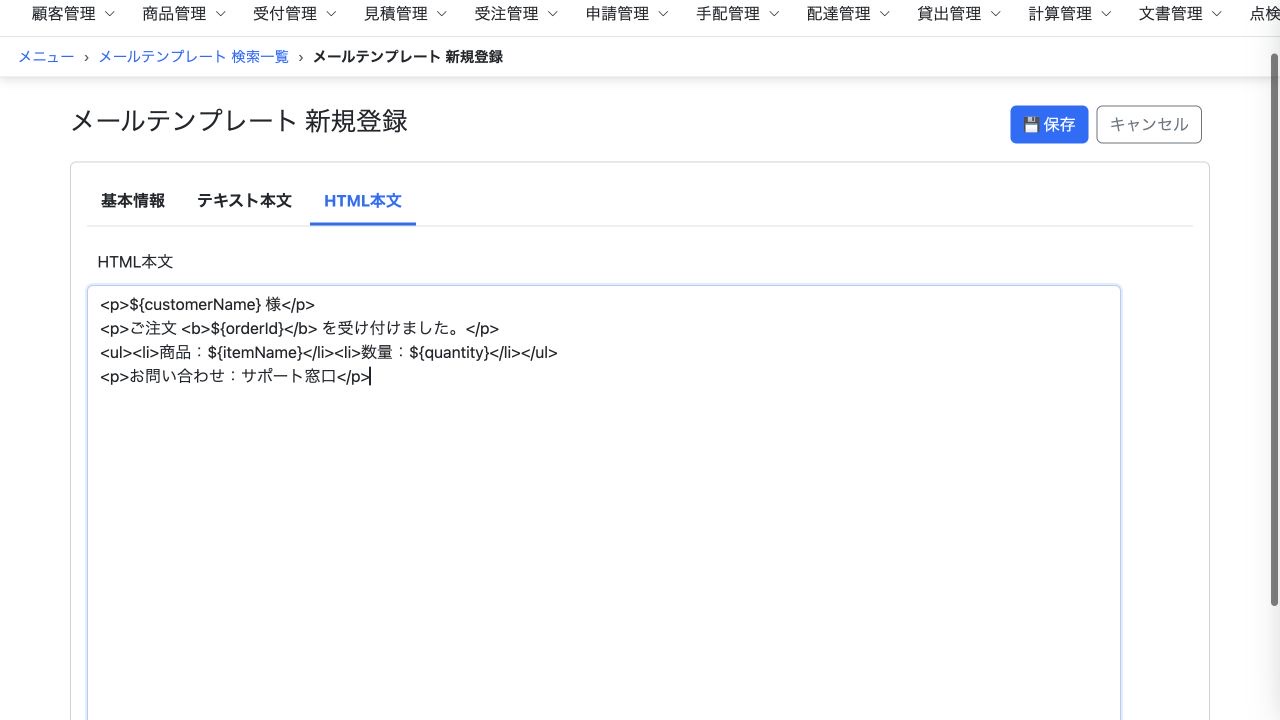Open メールテンプレート 検索一覧 breadcrumb link
This screenshot has width=1280, height=720.
coord(193,57)
